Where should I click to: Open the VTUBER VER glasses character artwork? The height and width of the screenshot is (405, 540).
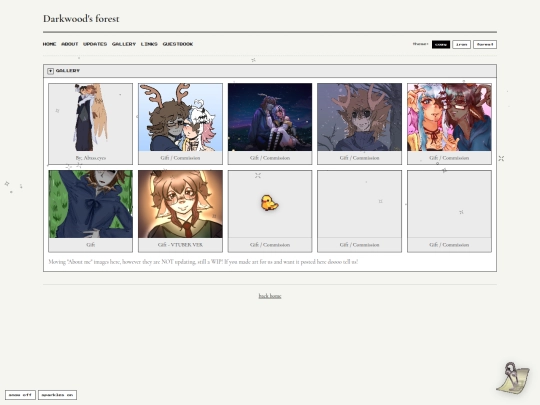[x=180, y=204]
